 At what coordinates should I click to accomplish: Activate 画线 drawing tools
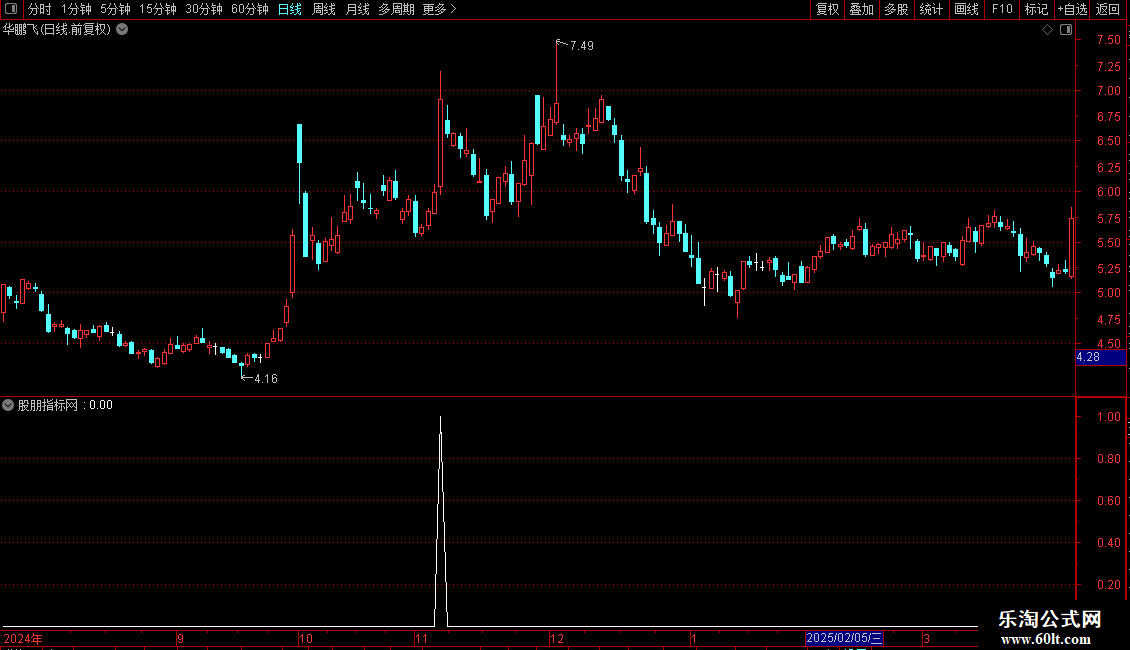point(966,9)
